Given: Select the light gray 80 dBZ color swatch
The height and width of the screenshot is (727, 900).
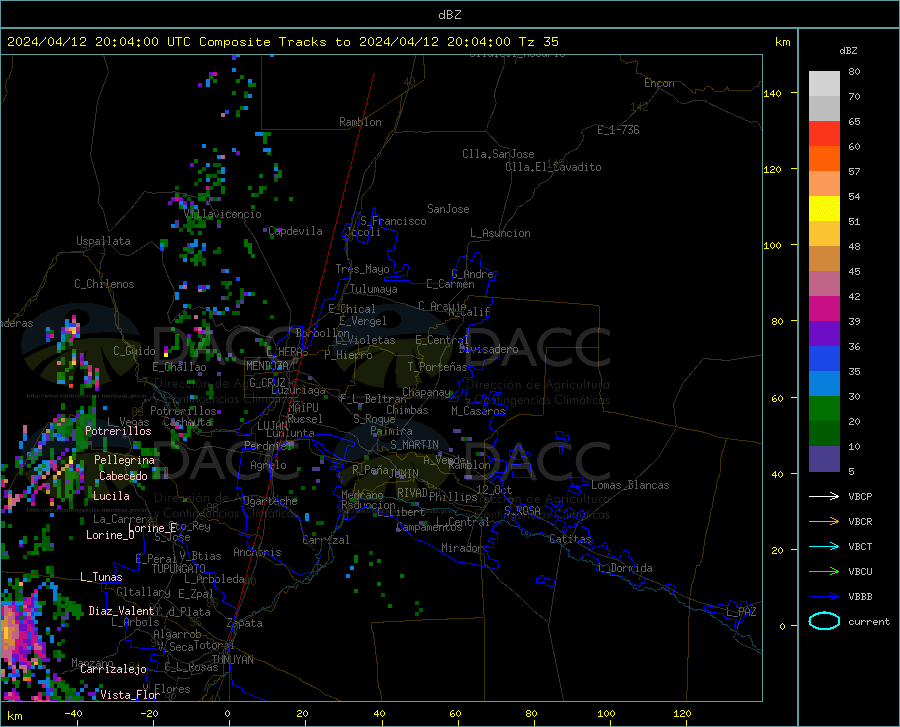Looking at the screenshot, I should [824, 84].
